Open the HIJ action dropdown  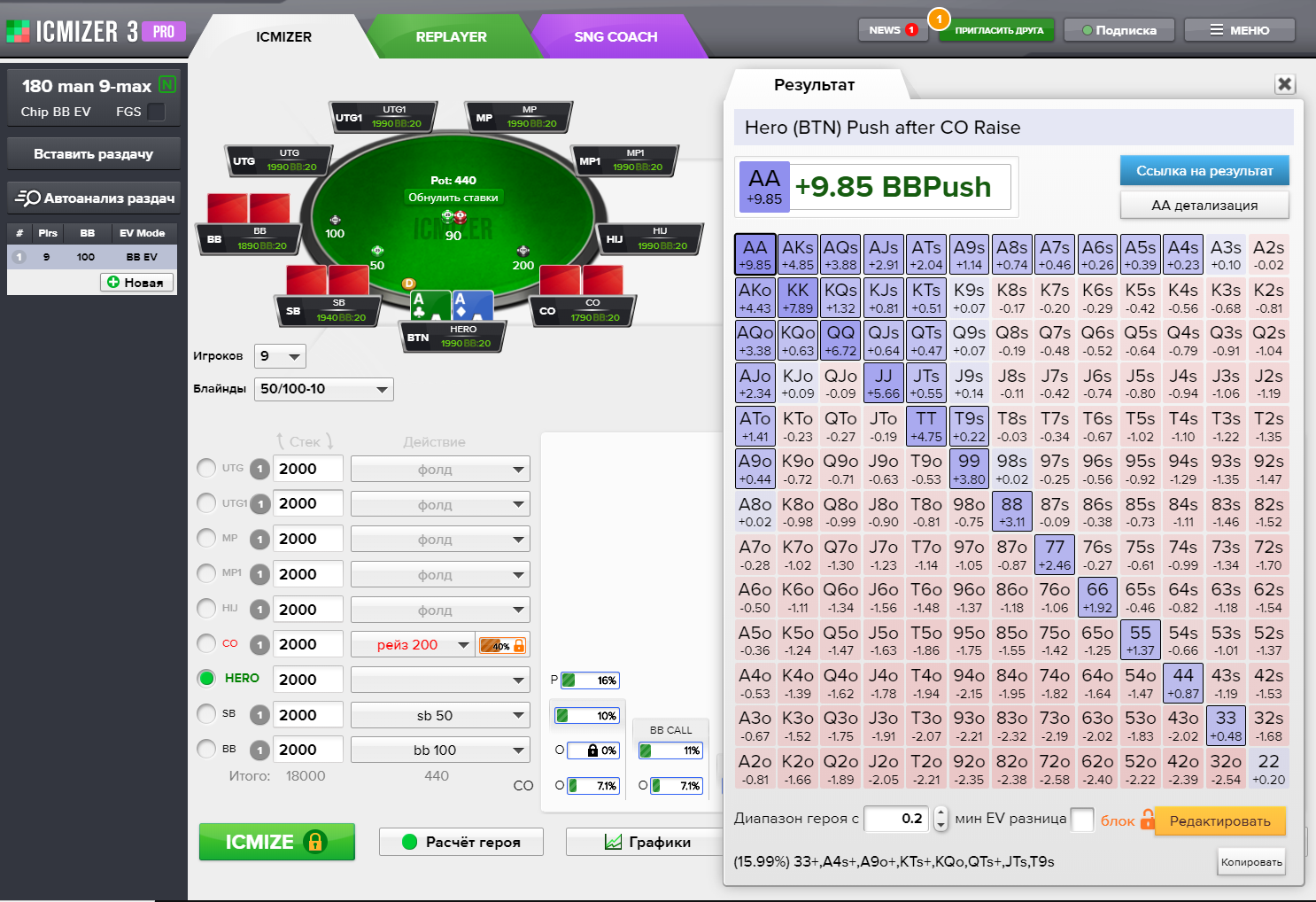[440, 610]
